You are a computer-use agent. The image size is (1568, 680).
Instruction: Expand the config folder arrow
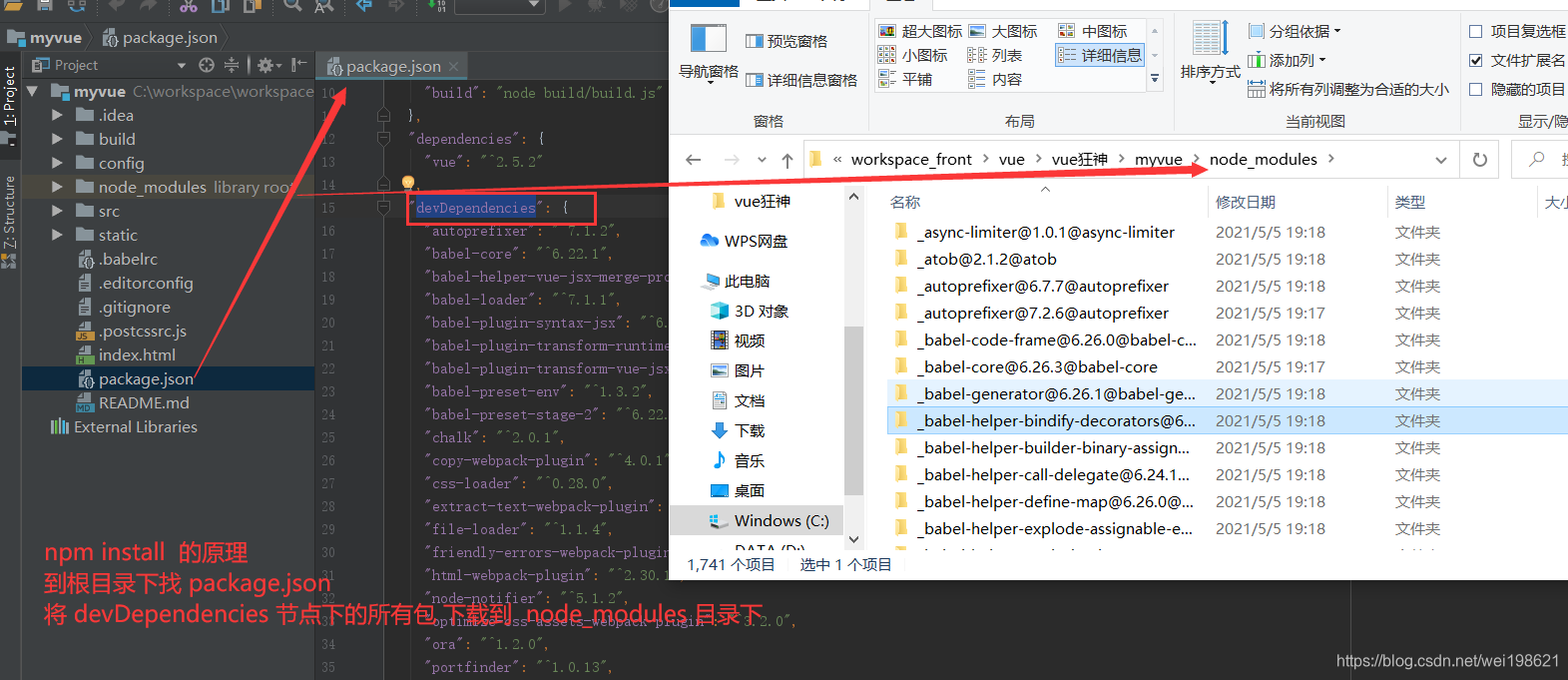(57, 163)
